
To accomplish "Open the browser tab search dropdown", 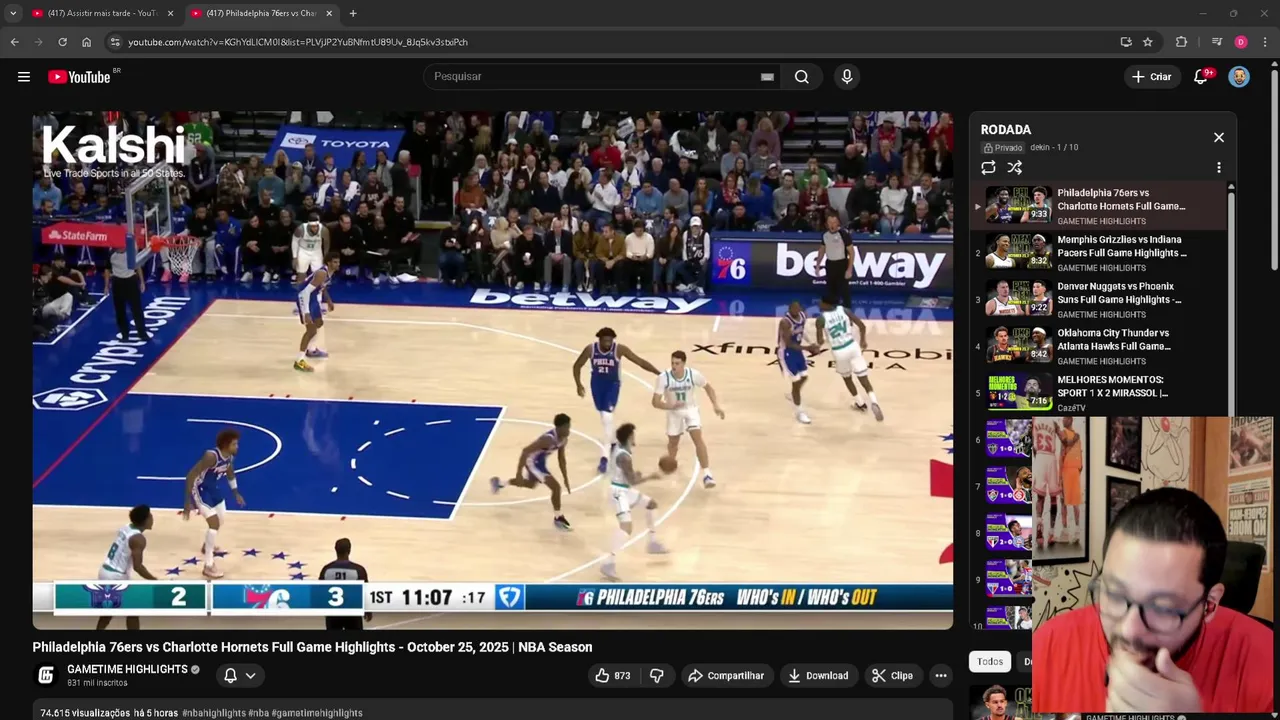I will [x=13, y=13].
